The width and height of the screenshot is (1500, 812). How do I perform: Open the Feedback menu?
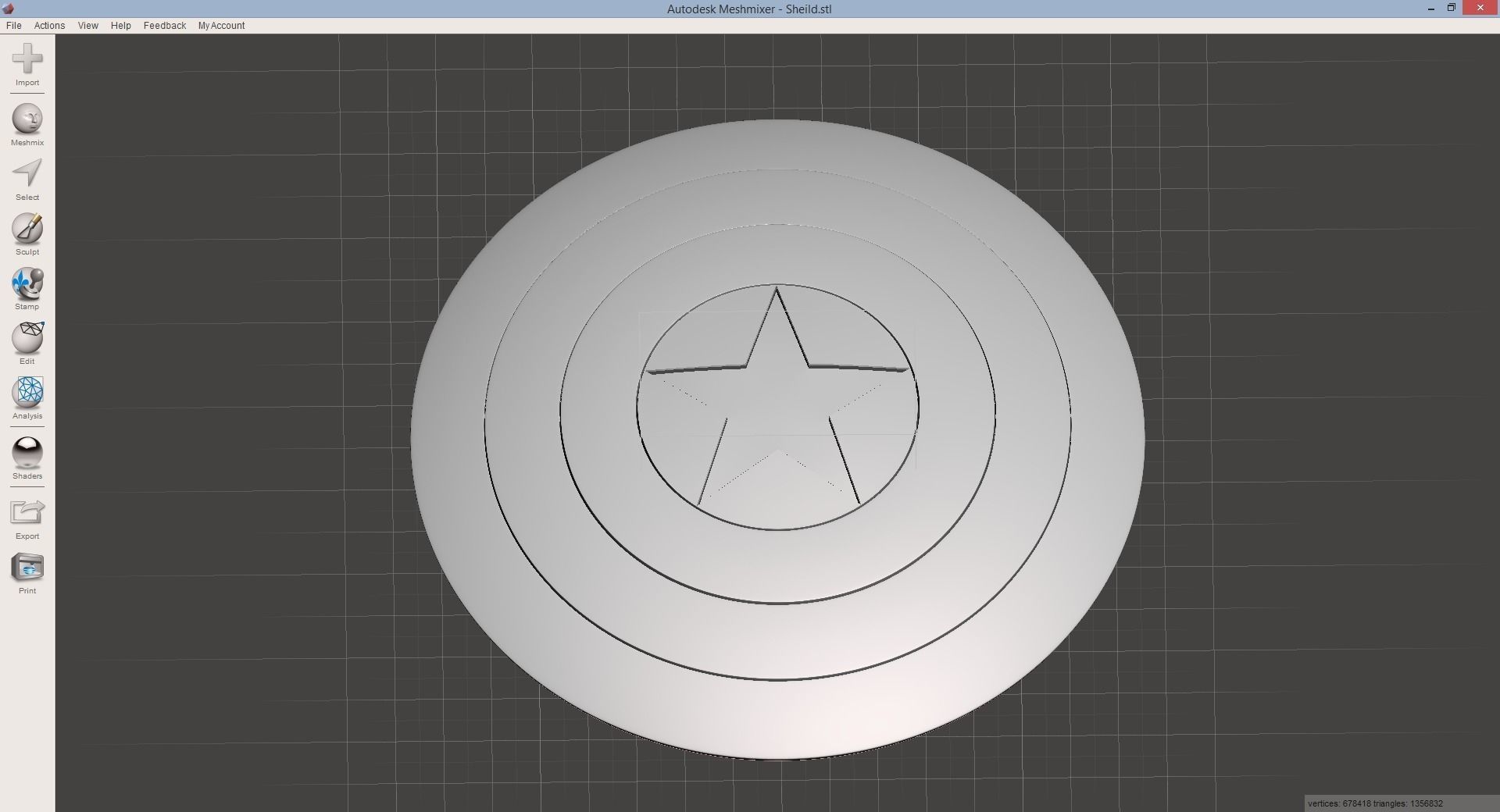pos(164,26)
